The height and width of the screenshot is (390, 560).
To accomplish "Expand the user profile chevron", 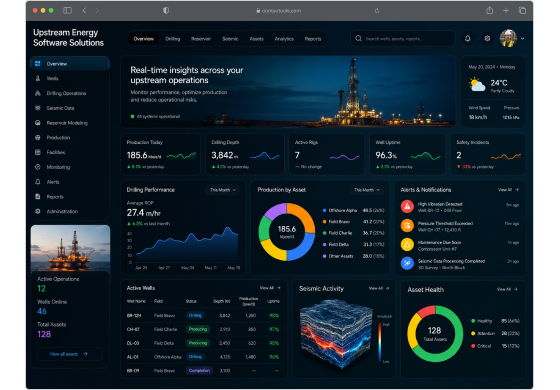I will pos(522,39).
